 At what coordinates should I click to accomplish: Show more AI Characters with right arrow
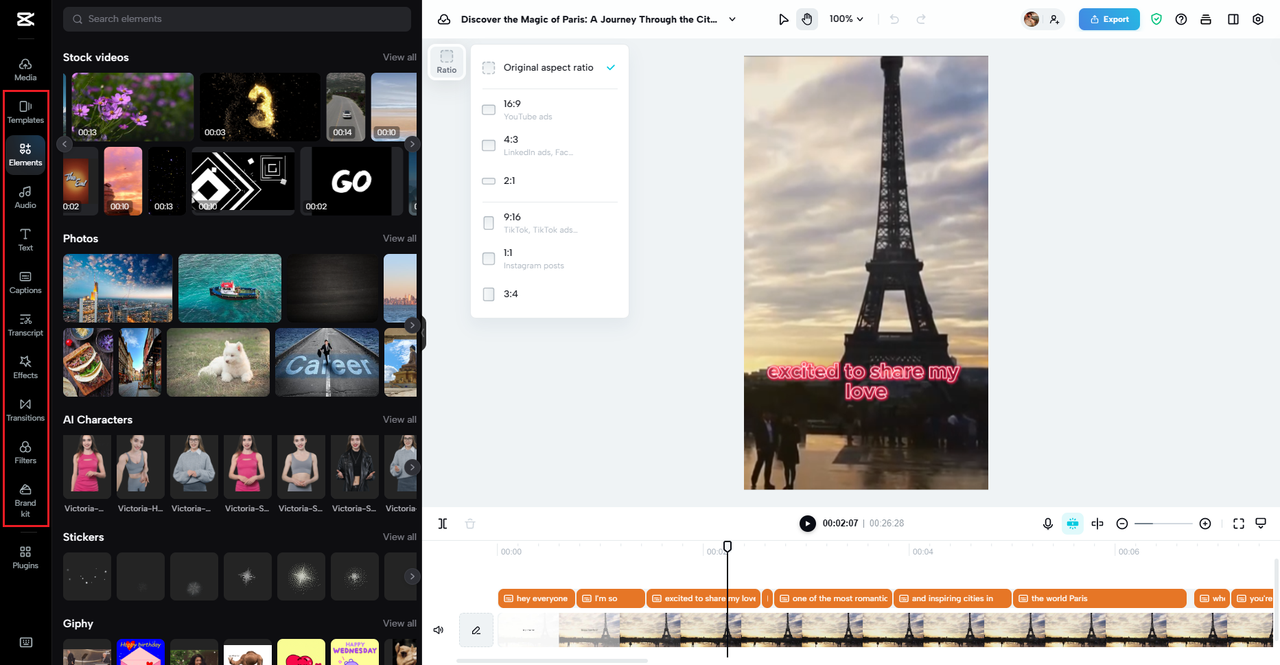point(412,467)
